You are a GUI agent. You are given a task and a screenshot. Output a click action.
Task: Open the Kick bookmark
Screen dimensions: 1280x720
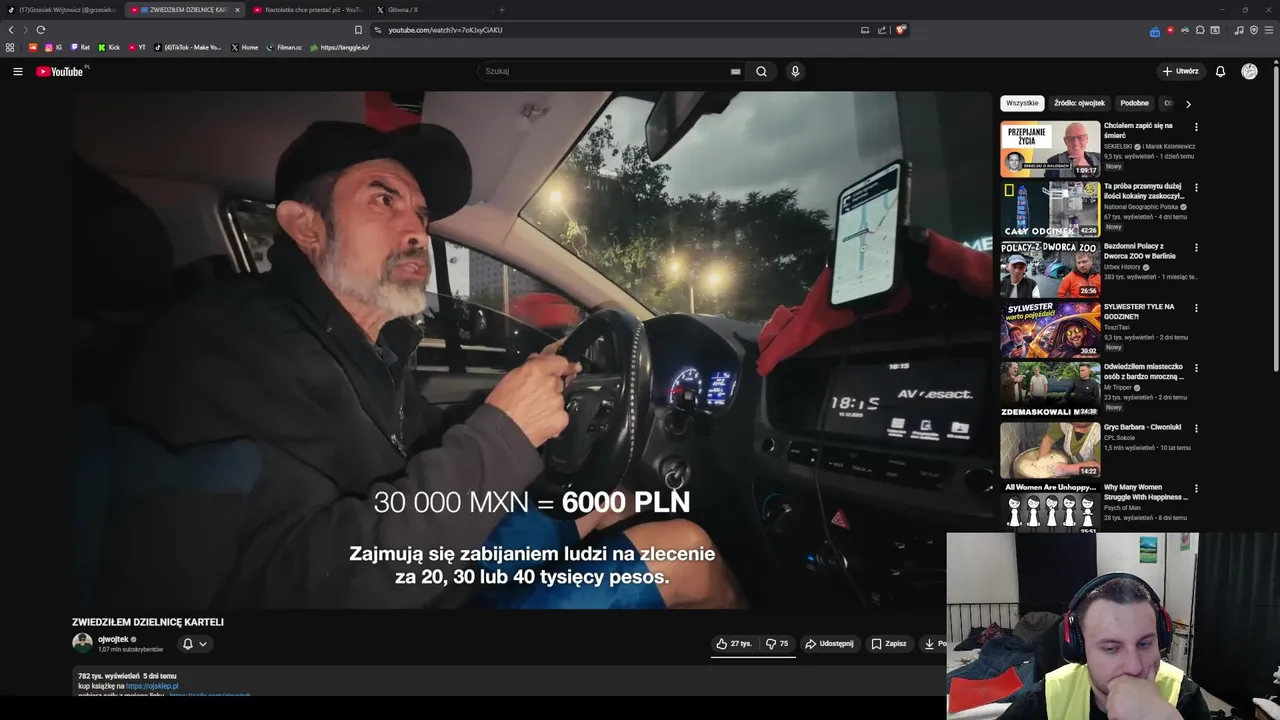point(109,47)
